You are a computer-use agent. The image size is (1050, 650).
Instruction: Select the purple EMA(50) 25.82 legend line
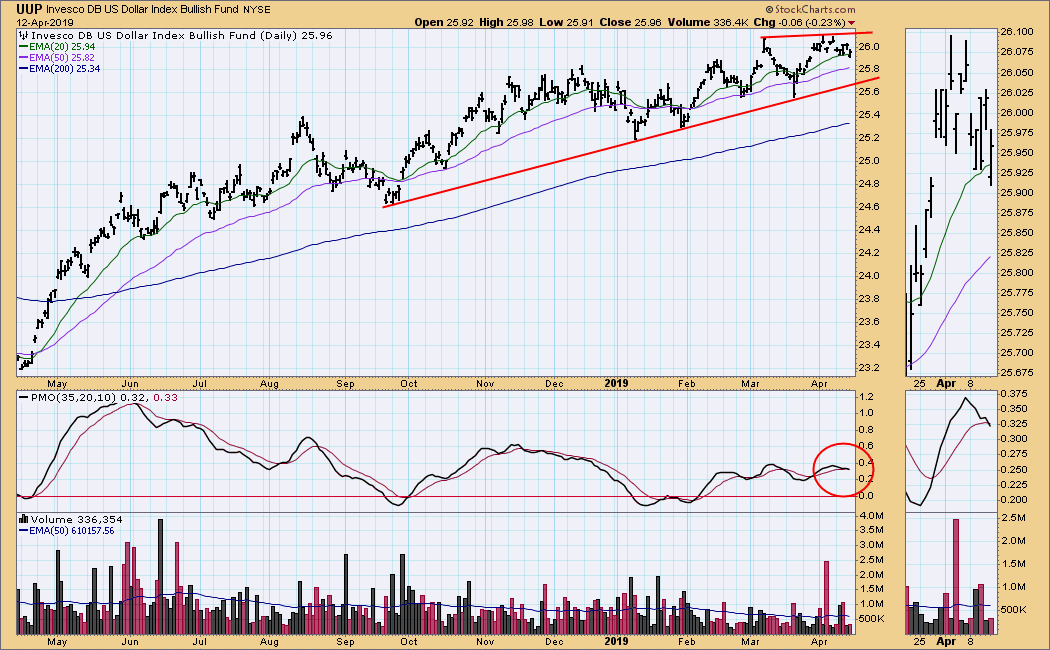coord(23,58)
